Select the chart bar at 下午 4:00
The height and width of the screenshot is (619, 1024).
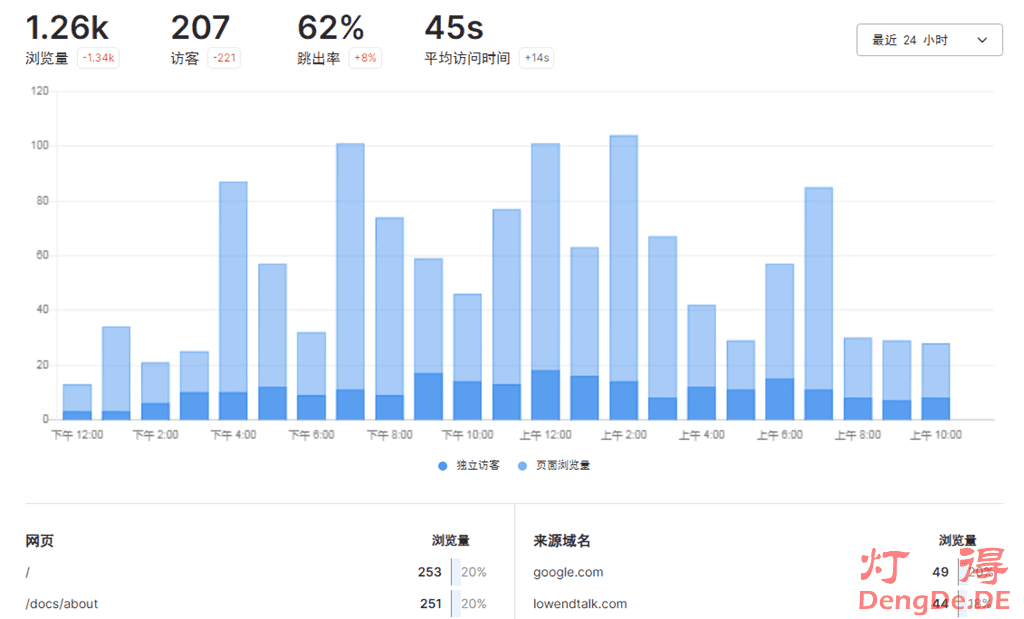(233, 300)
